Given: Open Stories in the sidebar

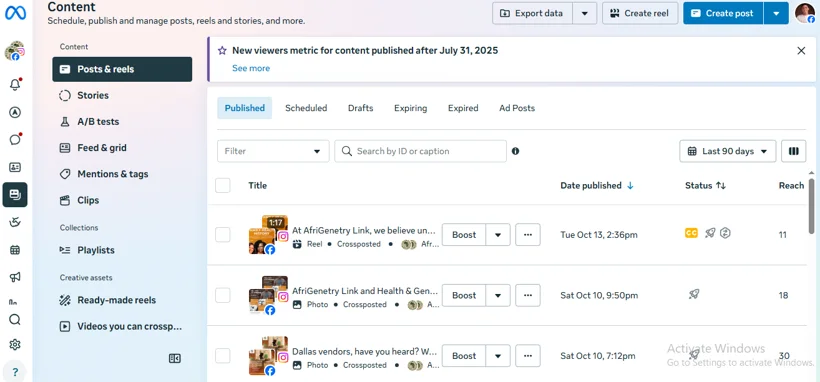Looking at the screenshot, I should coord(122,95).
